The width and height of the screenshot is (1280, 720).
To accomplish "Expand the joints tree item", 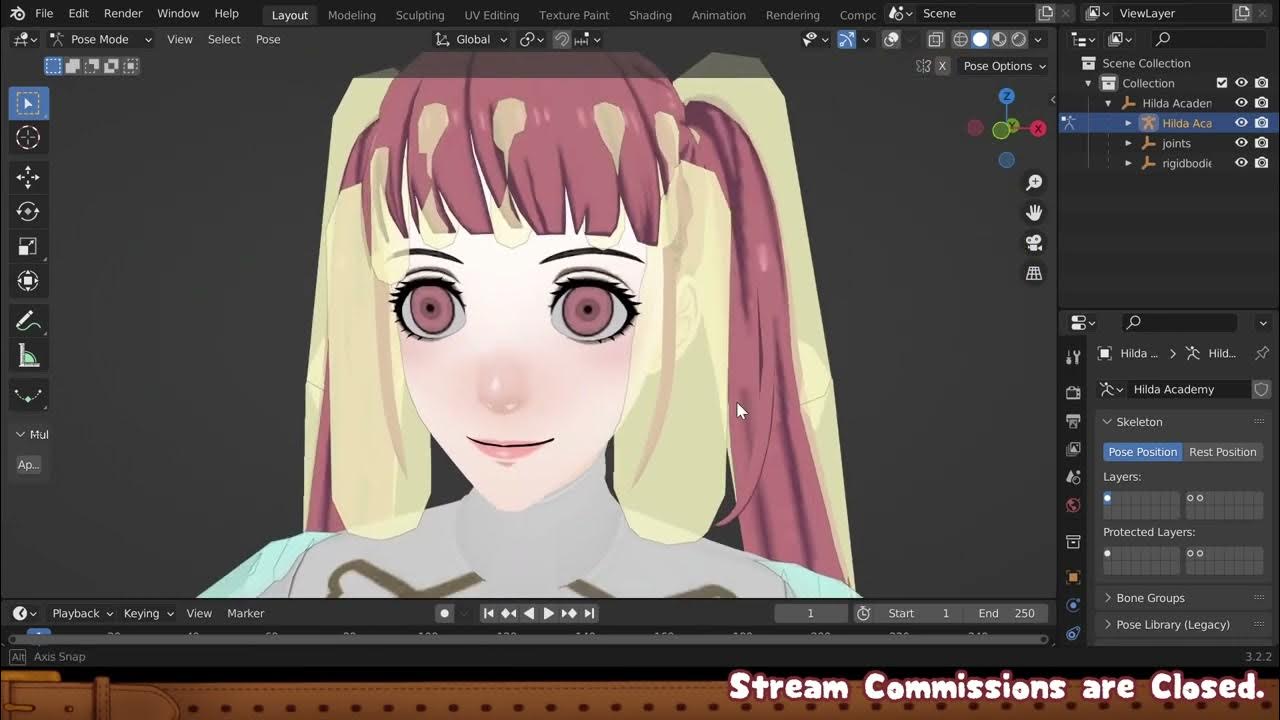I will coord(1128,143).
